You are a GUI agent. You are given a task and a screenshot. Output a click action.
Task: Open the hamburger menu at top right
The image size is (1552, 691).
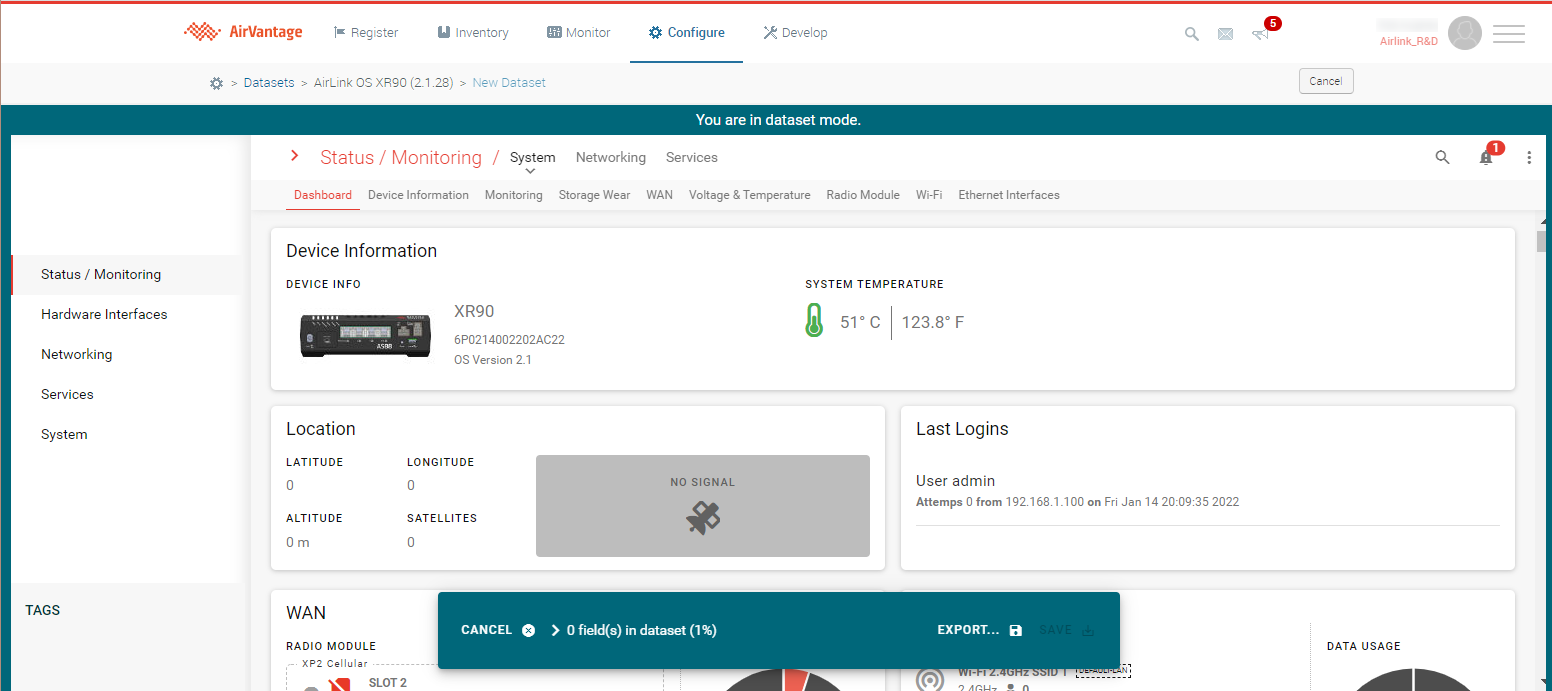(1508, 34)
